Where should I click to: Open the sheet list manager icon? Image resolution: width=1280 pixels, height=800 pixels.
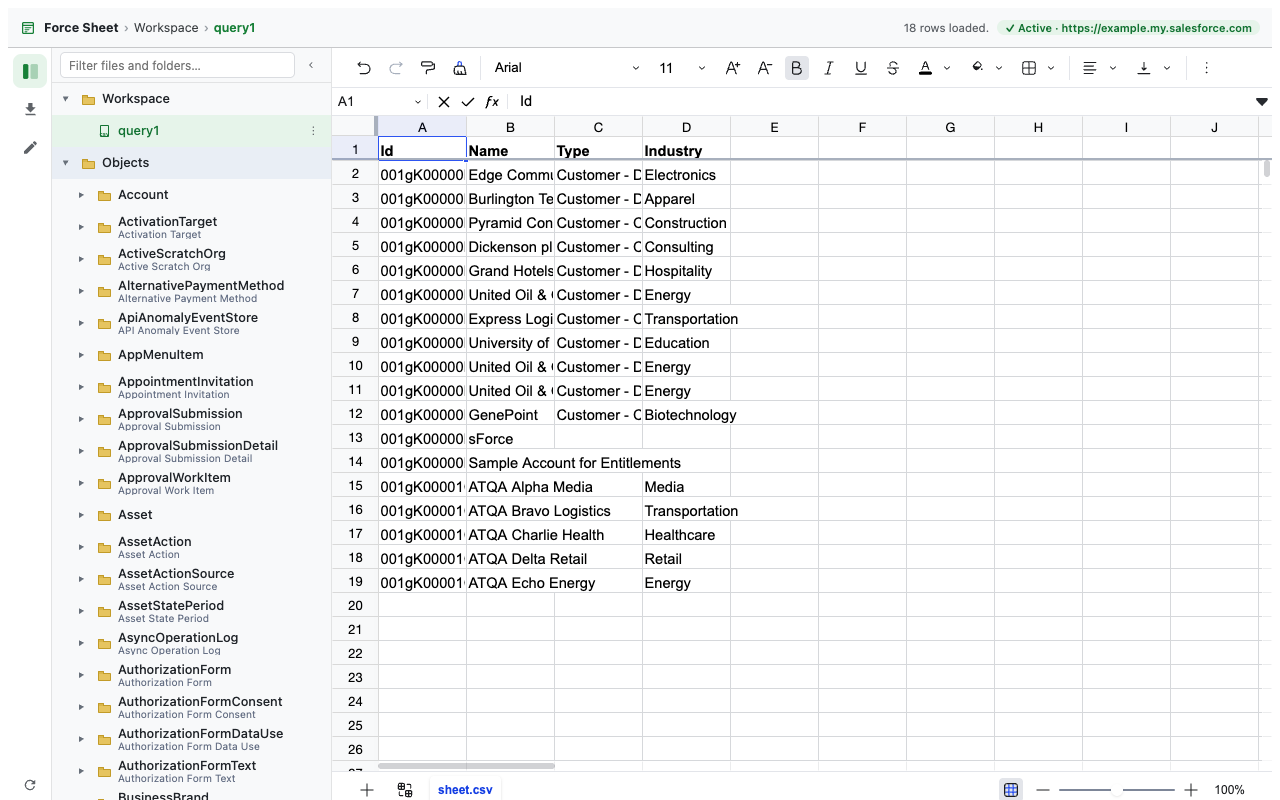point(405,790)
